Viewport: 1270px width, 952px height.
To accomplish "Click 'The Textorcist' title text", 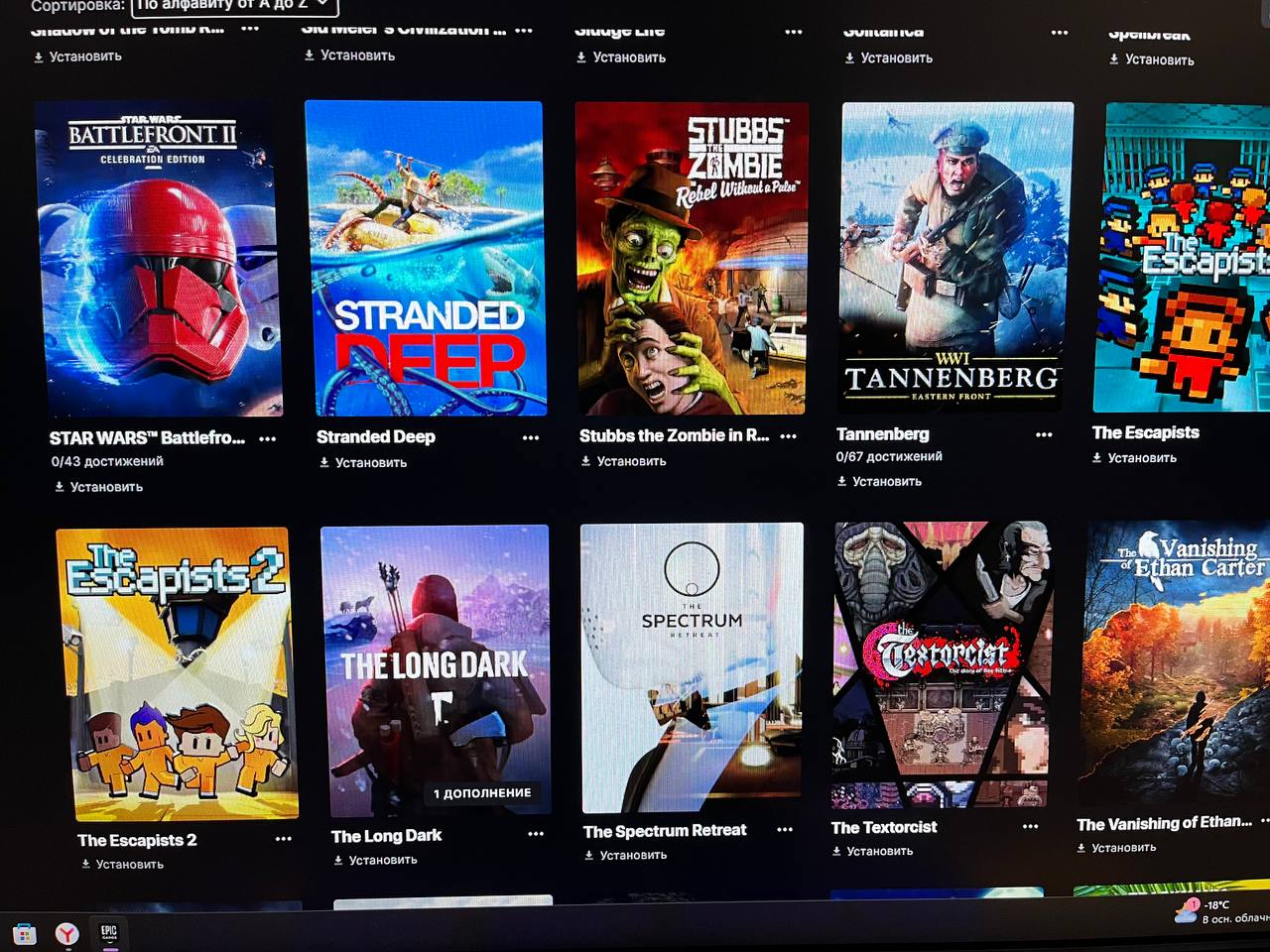I will click(x=884, y=827).
